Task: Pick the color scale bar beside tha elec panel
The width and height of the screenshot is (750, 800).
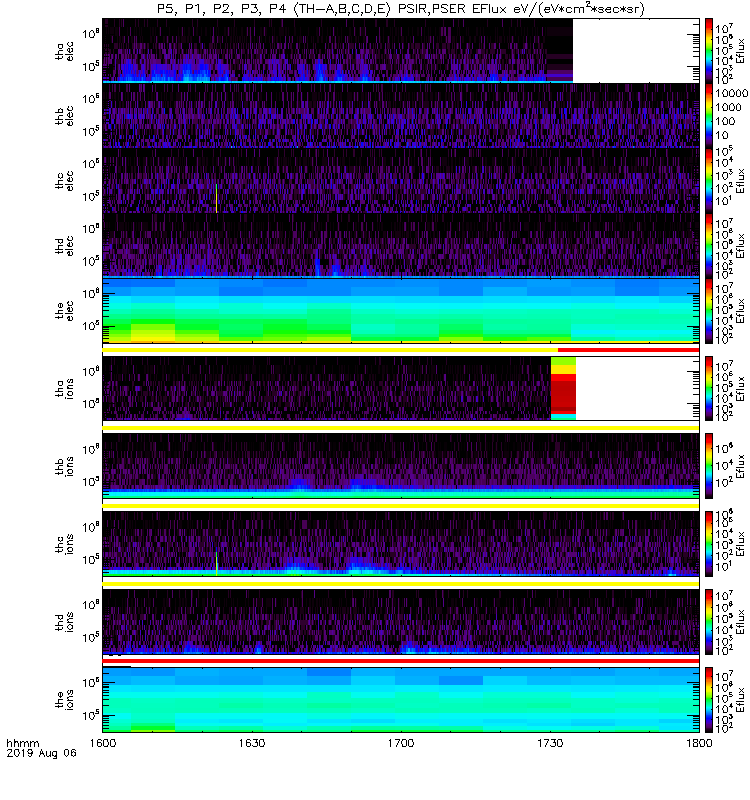Action: click(709, 51)
